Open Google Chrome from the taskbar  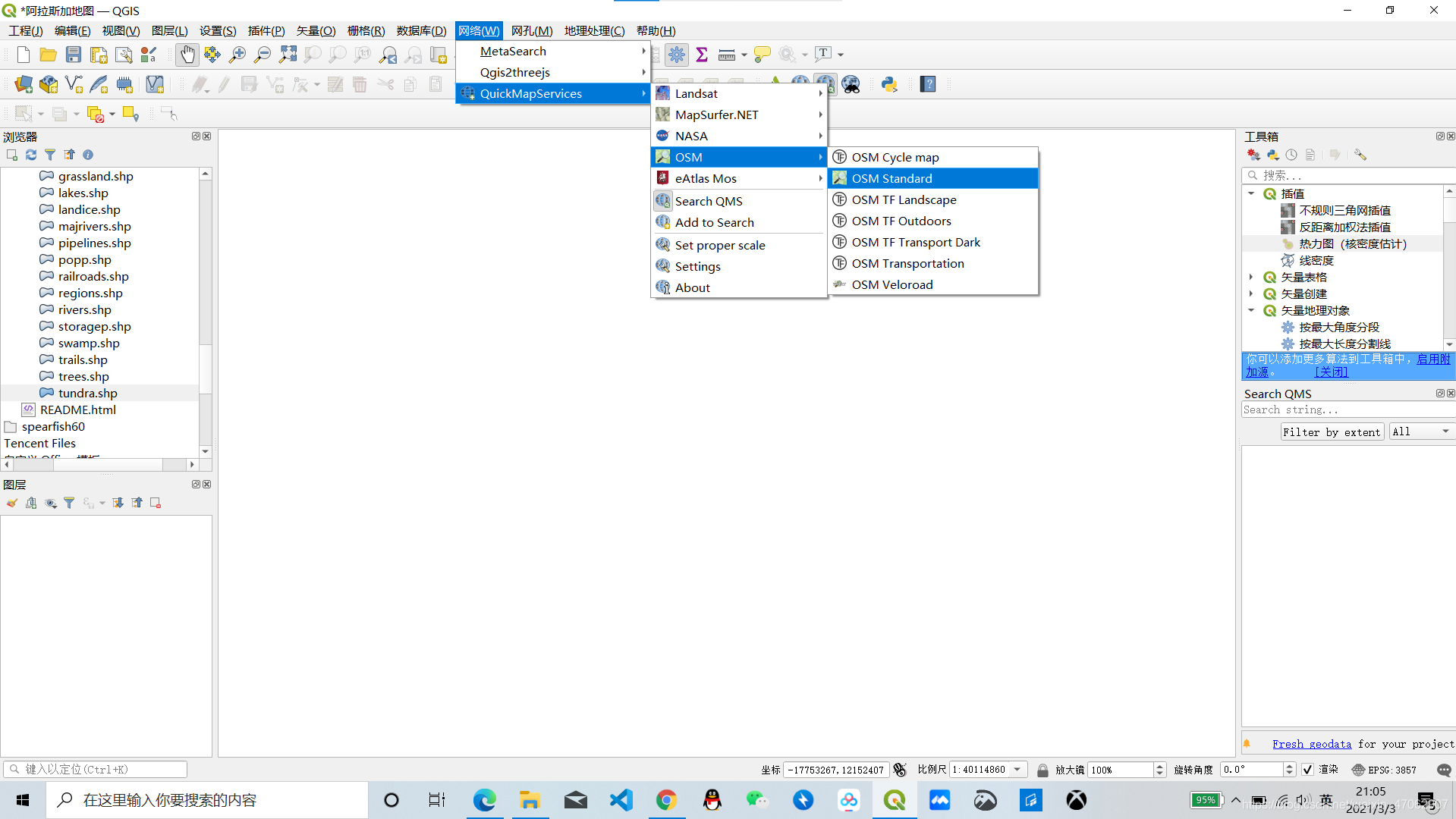(666, 800)
